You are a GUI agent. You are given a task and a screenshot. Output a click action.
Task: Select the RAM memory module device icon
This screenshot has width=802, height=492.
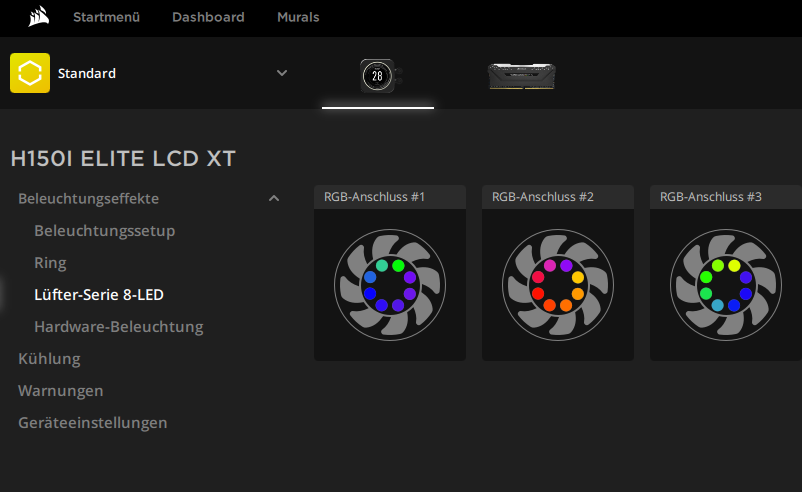click(x=522, y=76)
